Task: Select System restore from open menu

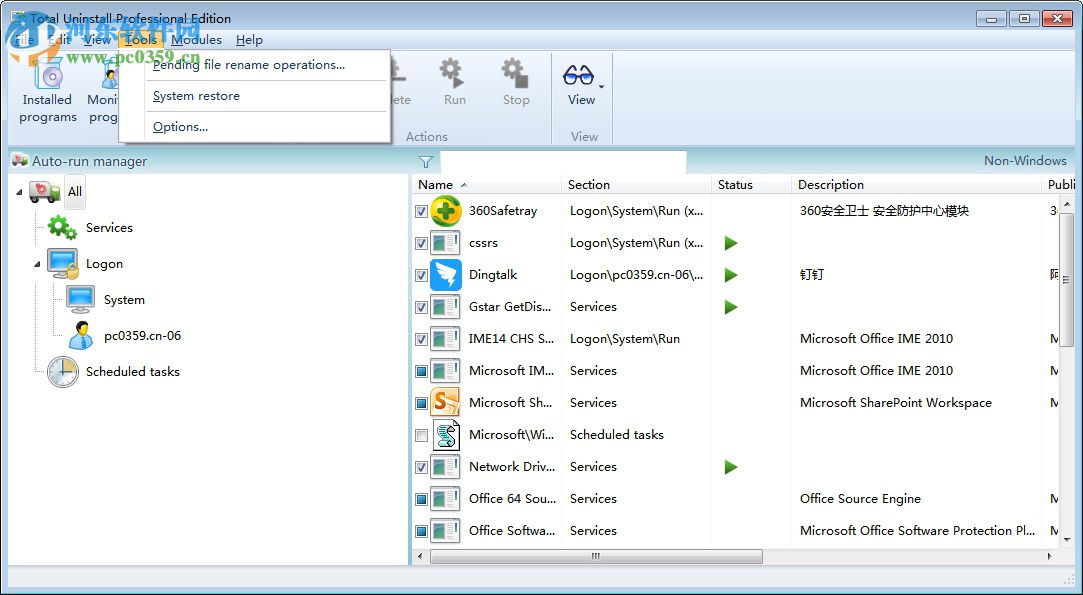Action: click(x=196, y=95)
